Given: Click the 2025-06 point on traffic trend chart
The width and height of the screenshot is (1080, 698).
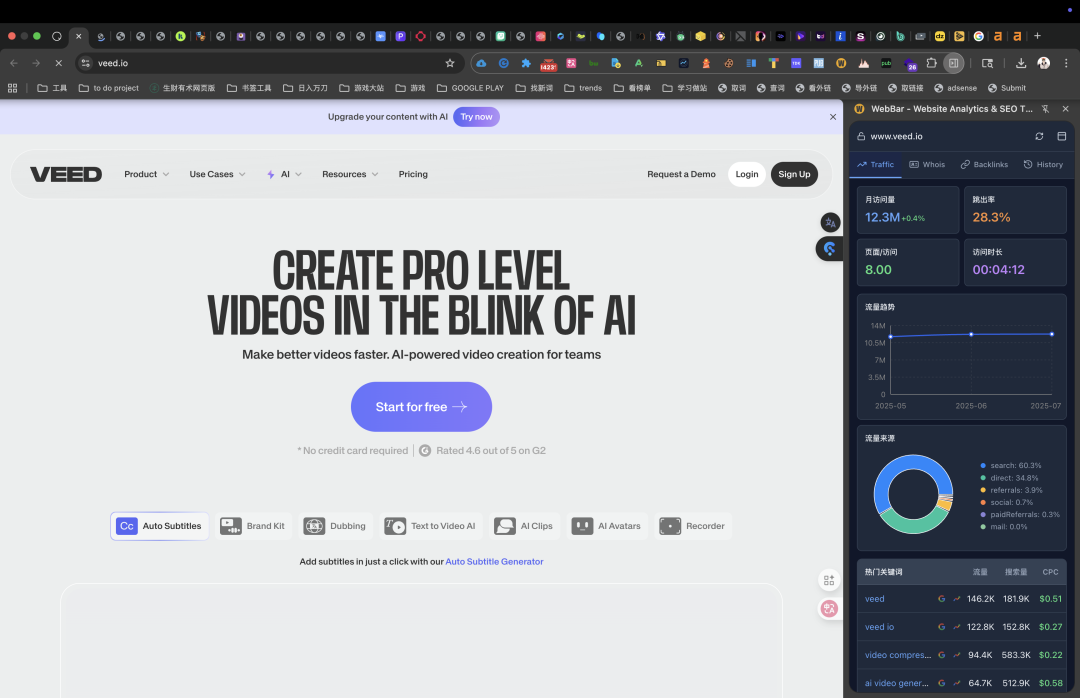Looking at the screenshot, I should pyautogui.click(x=971, y=335).
